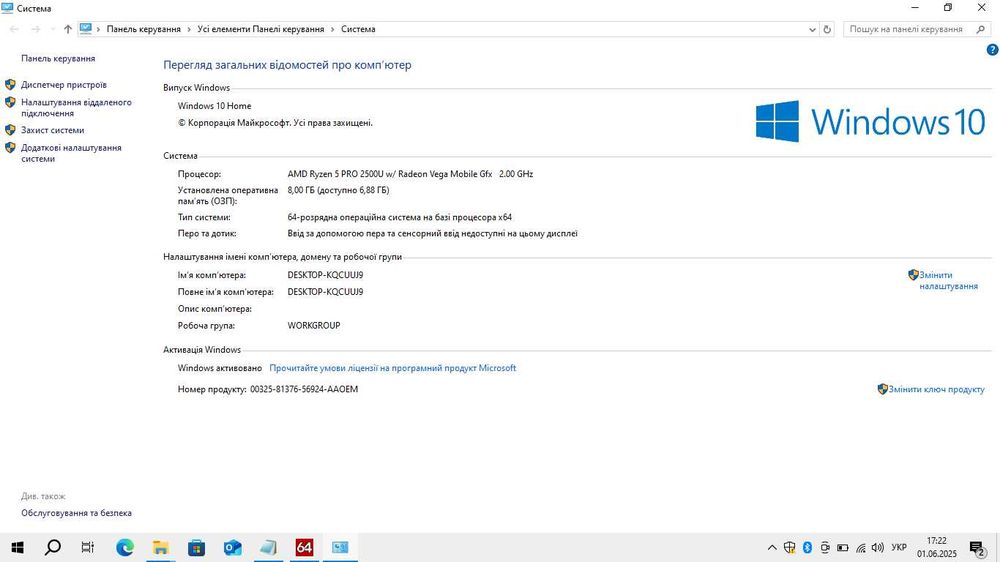Open notification center icon
Image resolution: width=1000 pixels, height=562 pixels.
977,547
